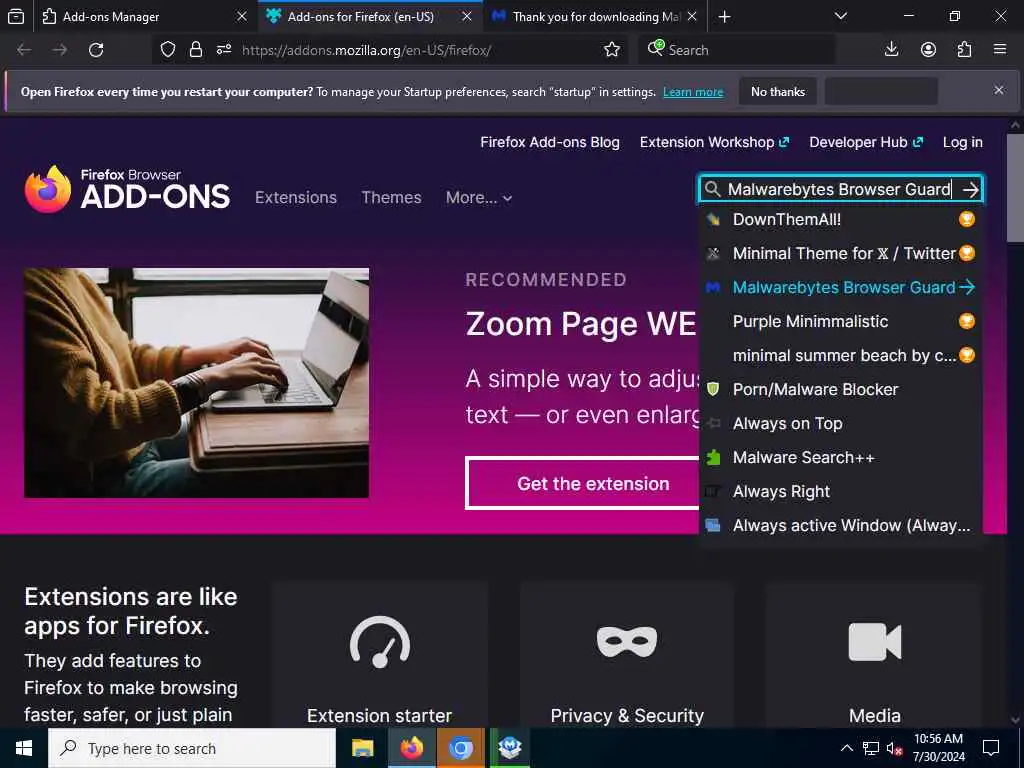The image size is (1024, 768).
Task: Select Always active Window suggestion
Action: [x=840, y=525]
